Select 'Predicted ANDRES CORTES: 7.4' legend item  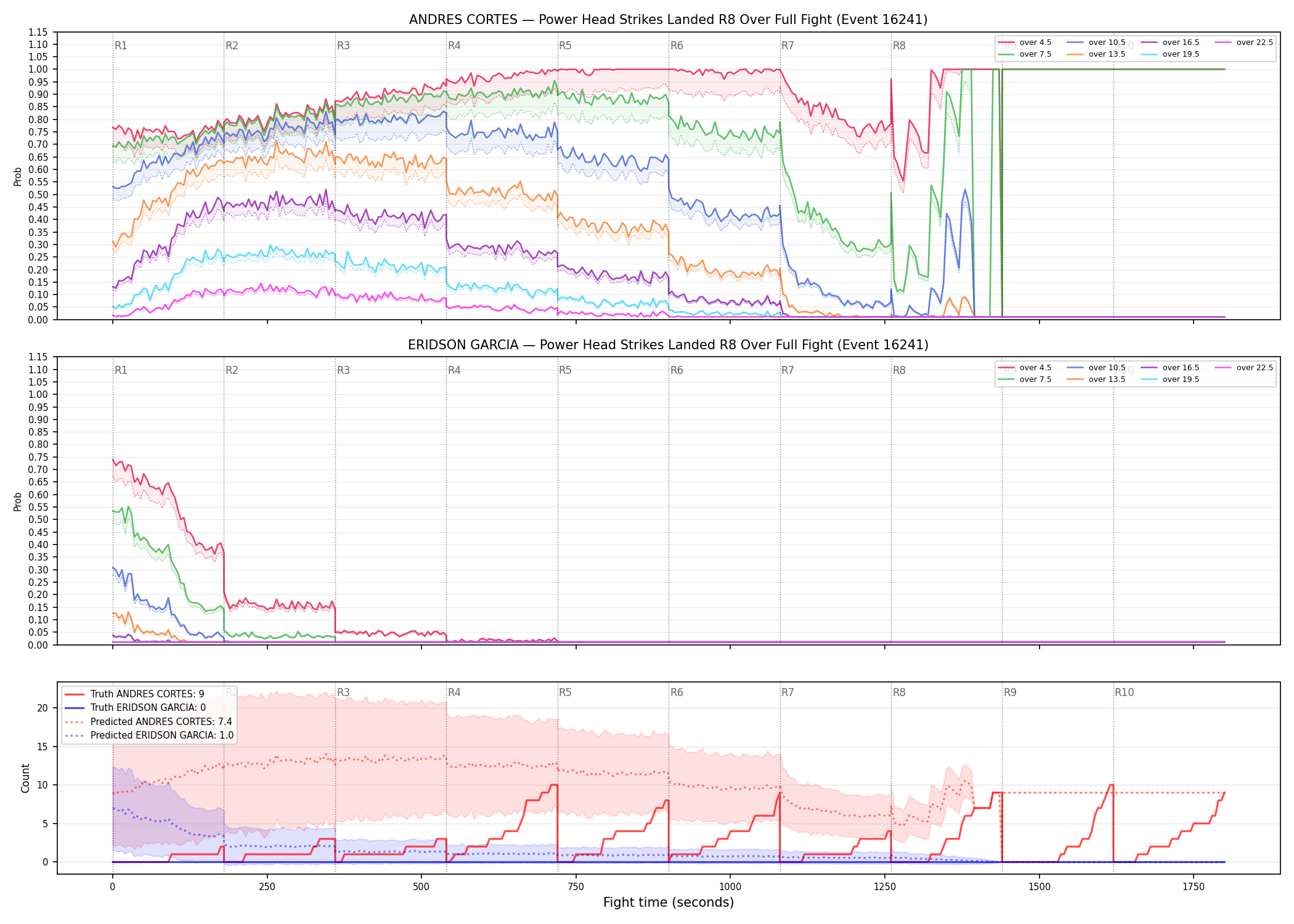point(149,721)
